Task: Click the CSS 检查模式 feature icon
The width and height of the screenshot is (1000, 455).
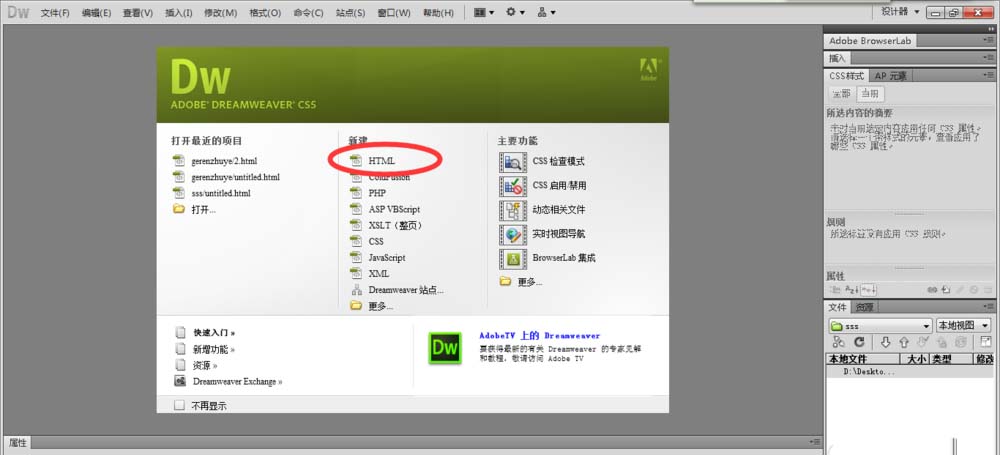Action: coord(513,161)
